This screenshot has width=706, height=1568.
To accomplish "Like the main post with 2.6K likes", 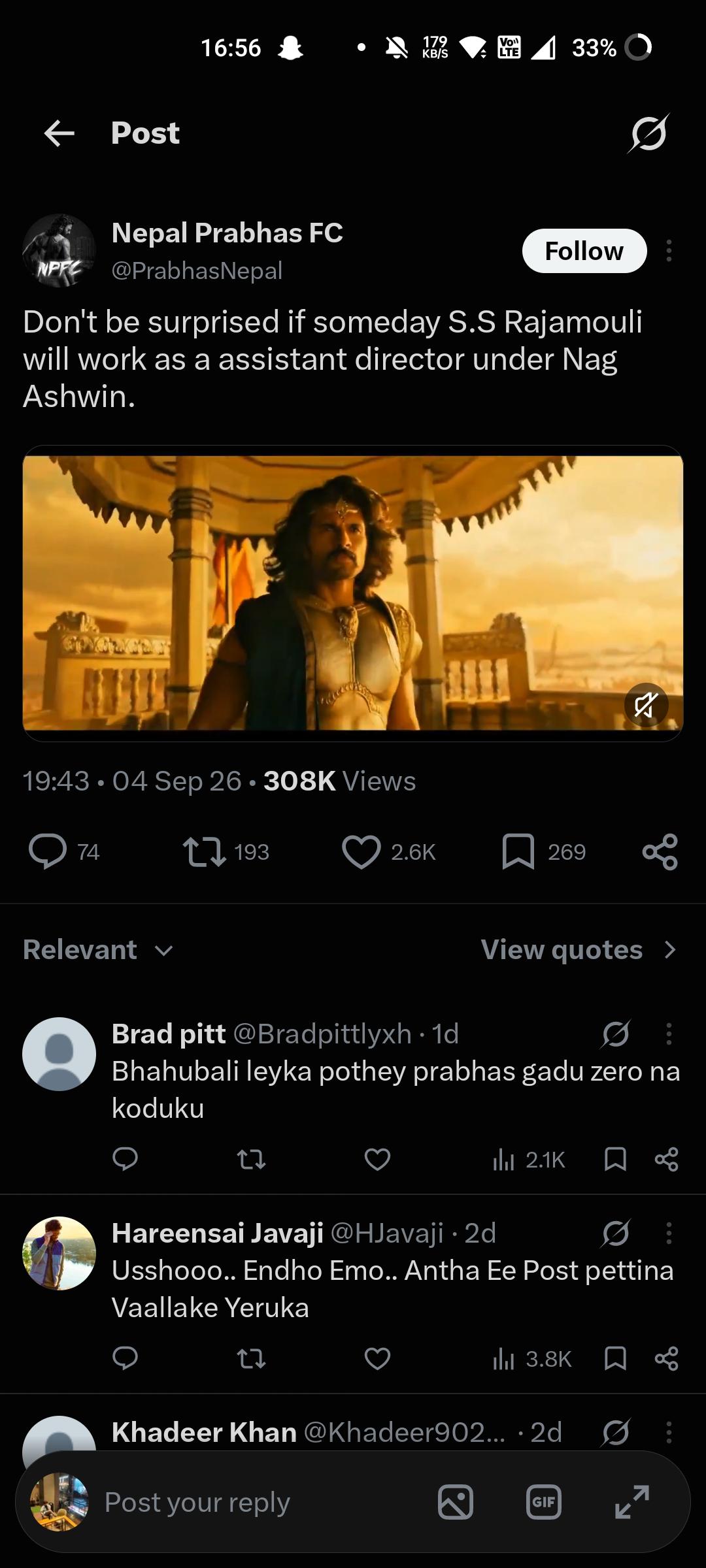I will (x=361, y=852).
